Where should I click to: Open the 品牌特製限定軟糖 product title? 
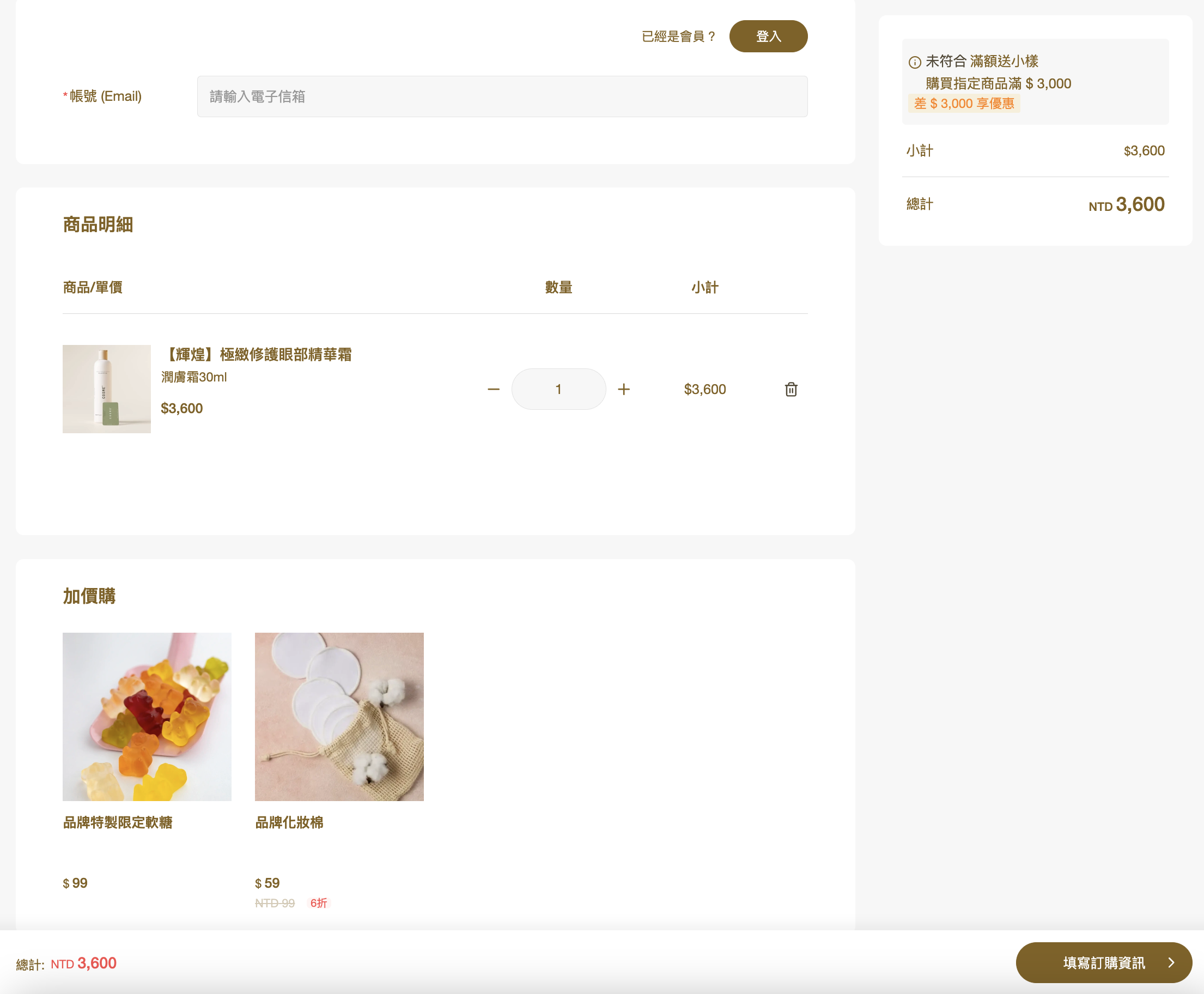[x=118, y=822]
